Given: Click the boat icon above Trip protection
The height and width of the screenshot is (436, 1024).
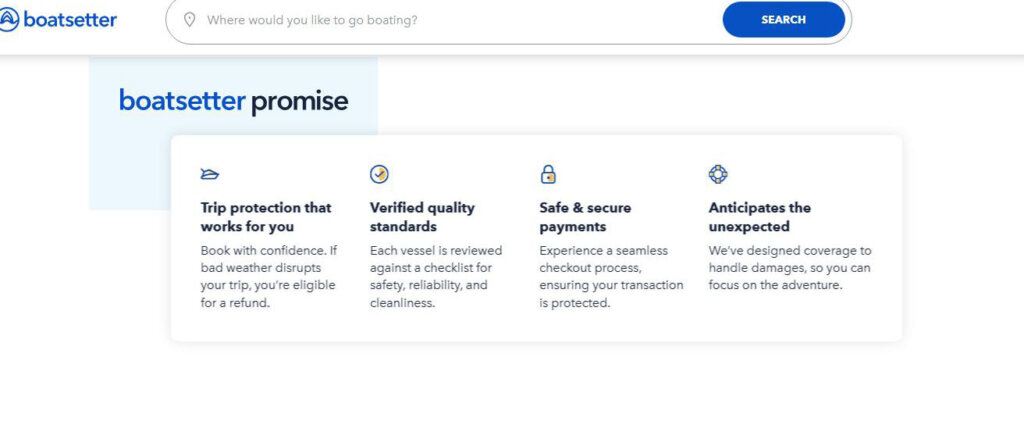Looking at the screenshot, I should tap(210, 174).
